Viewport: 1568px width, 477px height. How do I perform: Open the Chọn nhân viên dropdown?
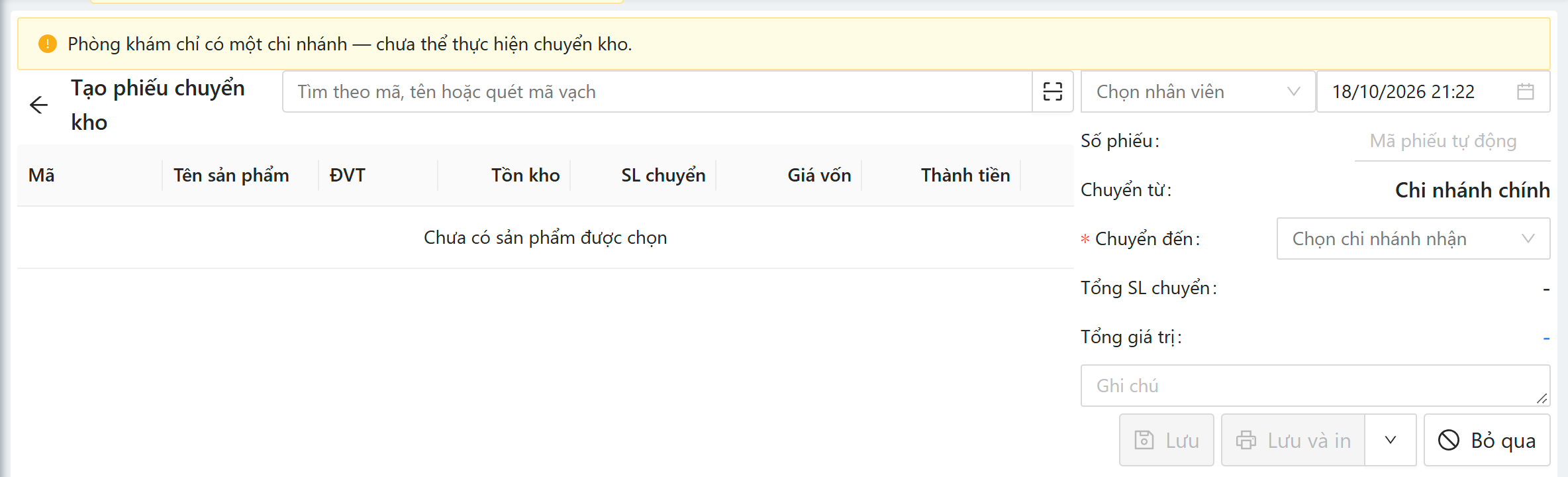click(x=1198, y=91)
